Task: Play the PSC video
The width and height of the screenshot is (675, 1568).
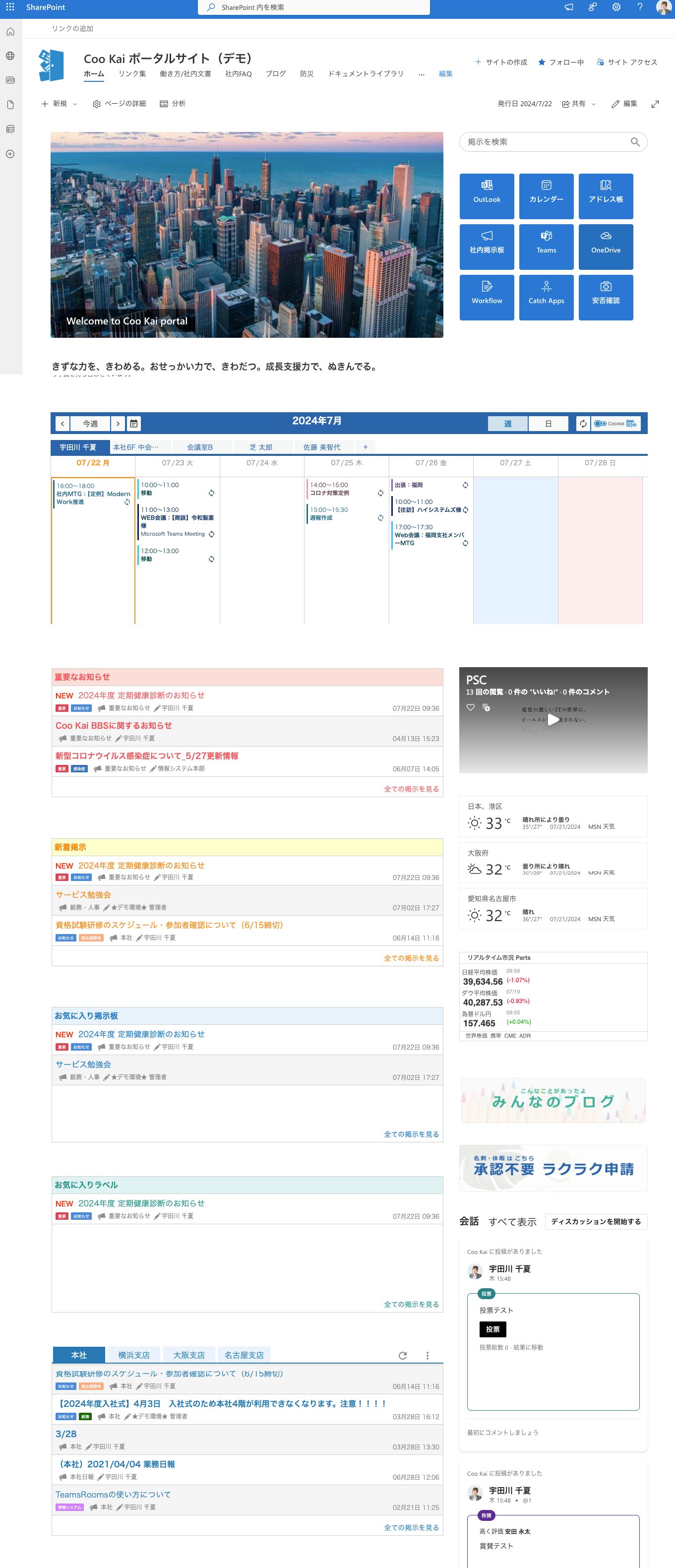Action: click(552, 719)
